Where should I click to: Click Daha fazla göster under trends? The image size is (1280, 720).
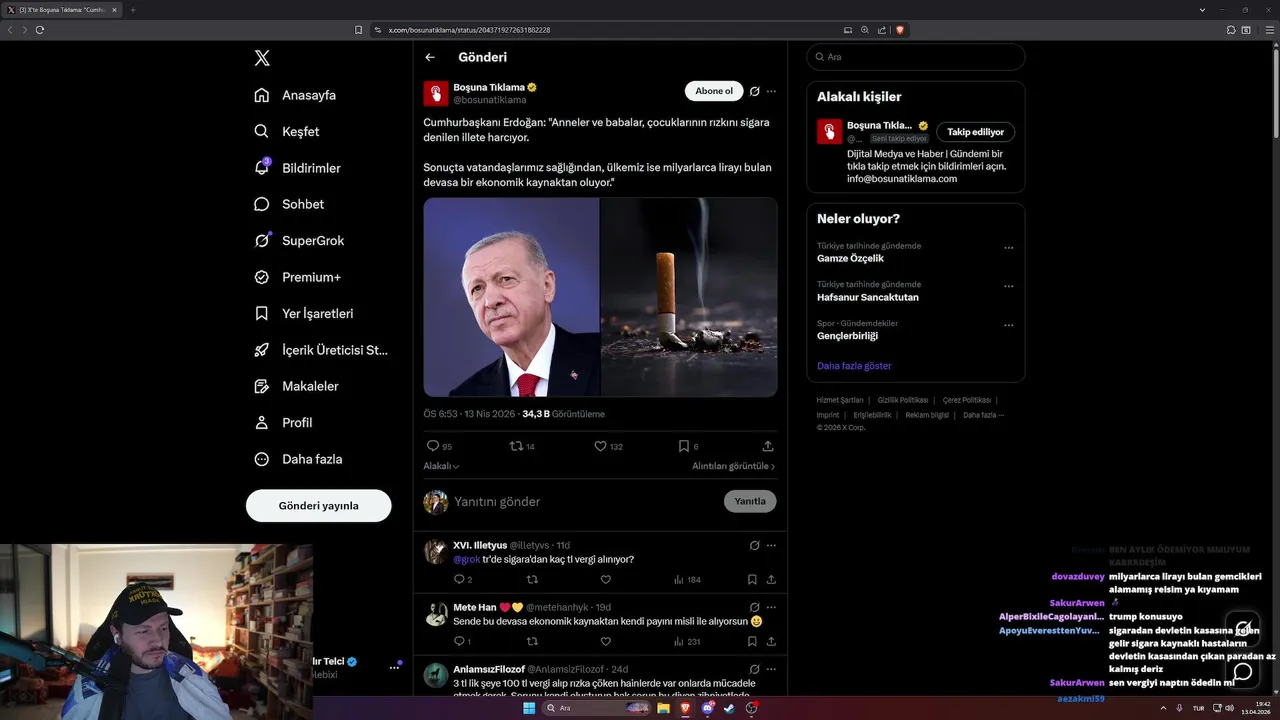click(x=854, y=366)
